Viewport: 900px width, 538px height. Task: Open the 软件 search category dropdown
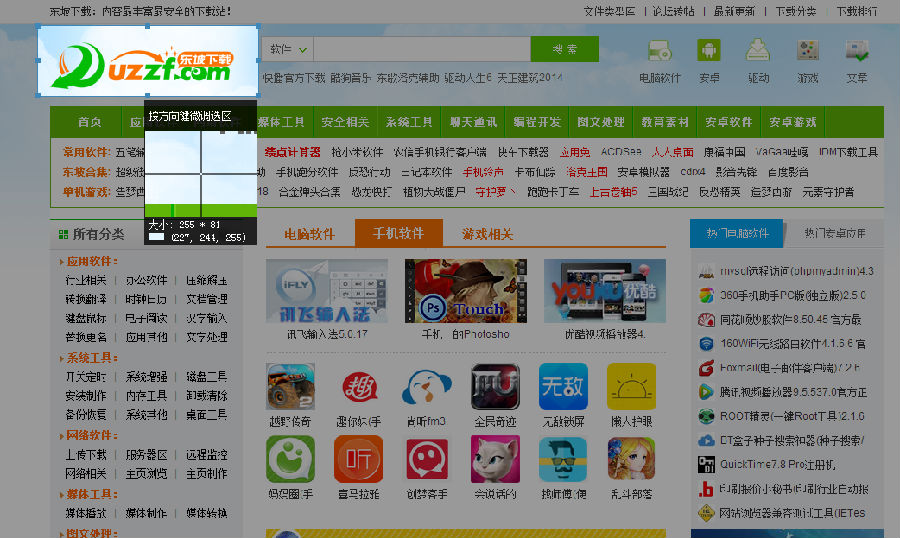coord(288,49)
